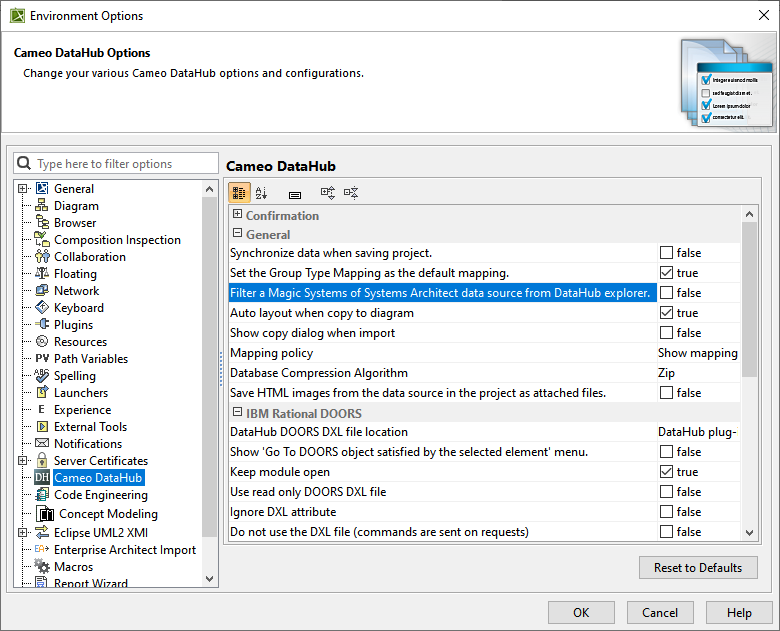Click the Spelling ABC icon
Screen dimensions: 780x631
click(x=42, y=375)
